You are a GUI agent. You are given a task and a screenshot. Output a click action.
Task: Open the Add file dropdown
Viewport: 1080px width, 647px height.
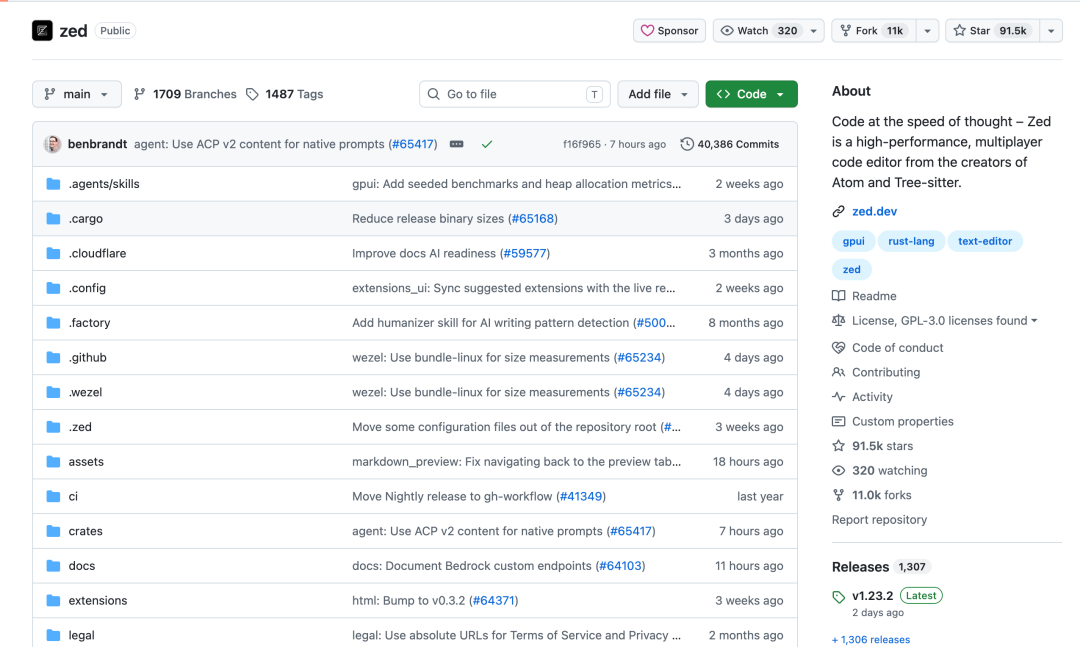(658, 94)
